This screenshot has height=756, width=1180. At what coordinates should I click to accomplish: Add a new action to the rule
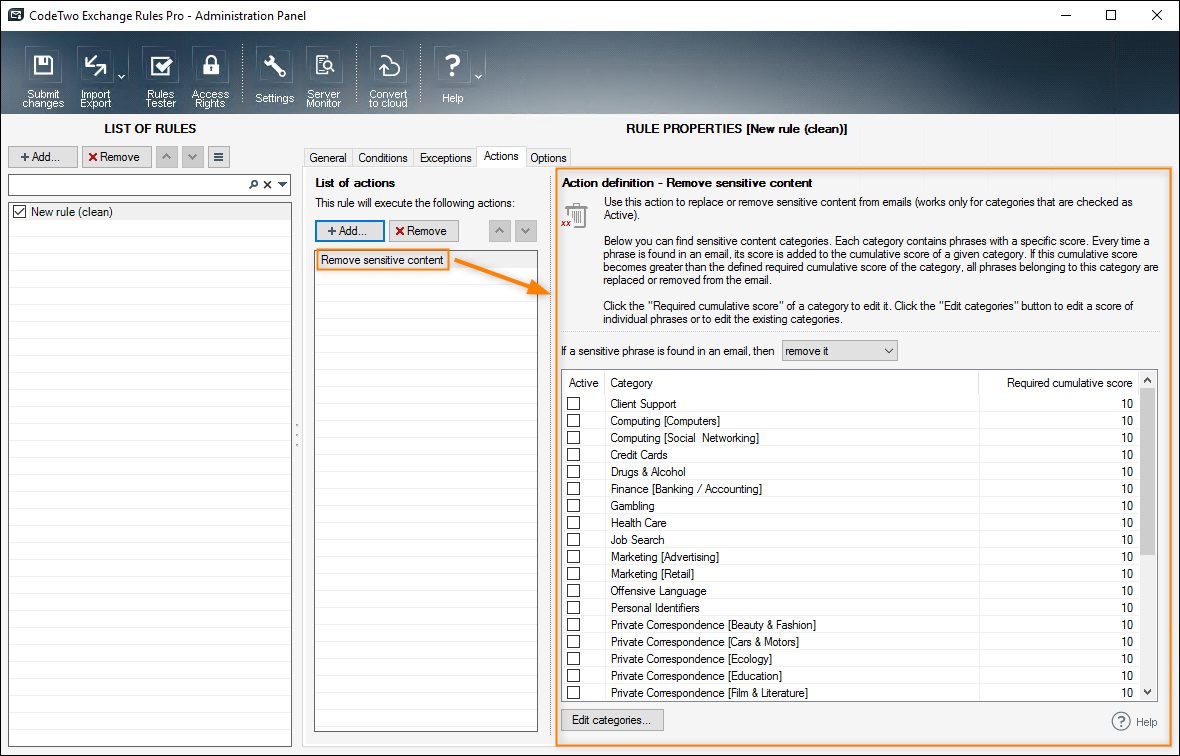pyautogui.click(x=349, y=231)
